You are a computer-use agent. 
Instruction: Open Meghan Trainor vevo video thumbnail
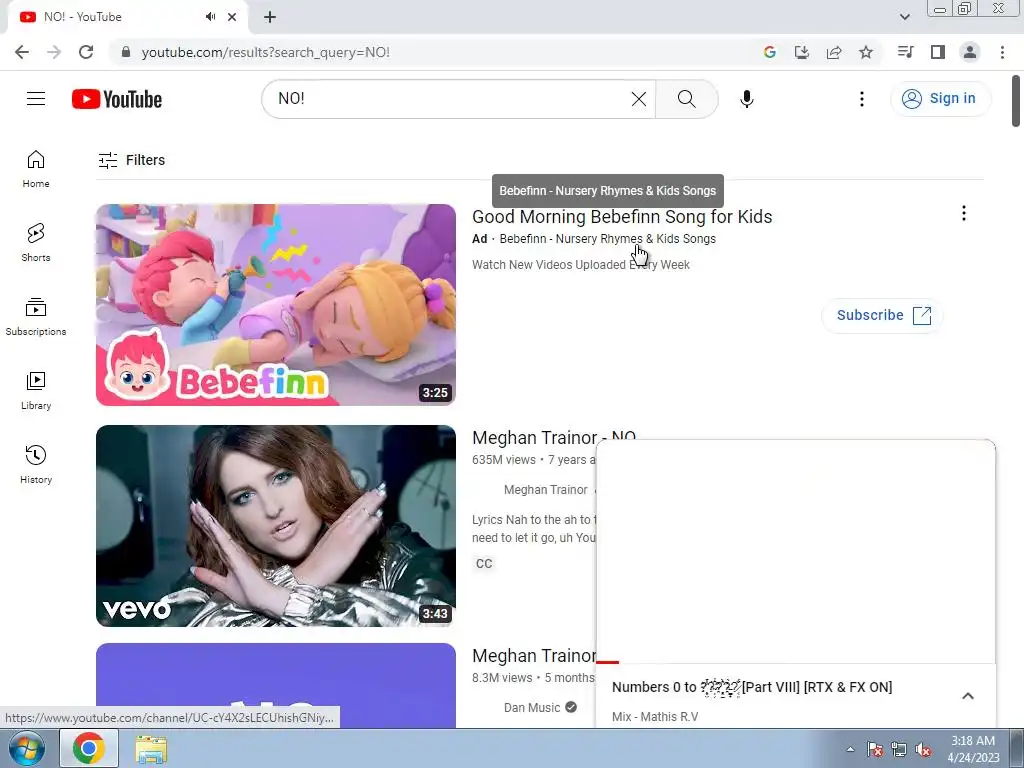click(x=276, y=526)
